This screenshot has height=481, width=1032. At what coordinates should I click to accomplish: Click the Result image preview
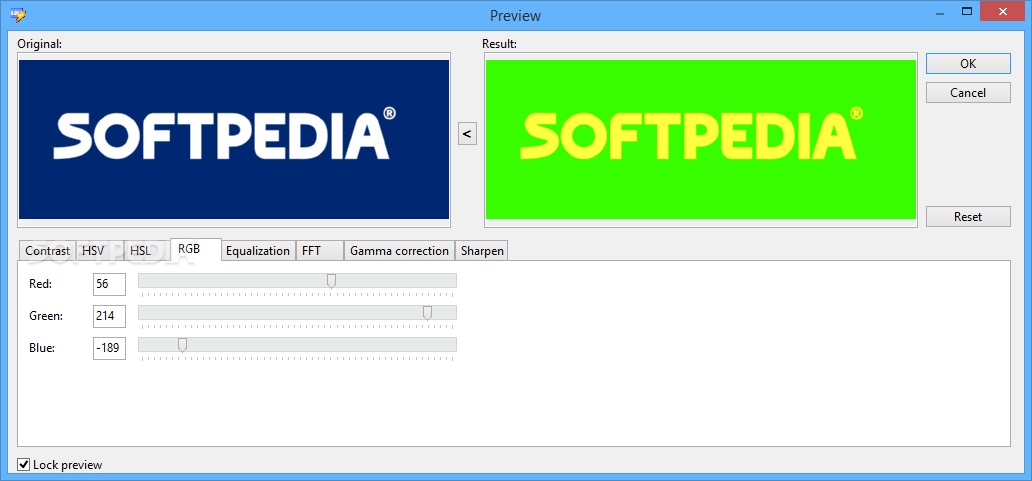[701, 139]
